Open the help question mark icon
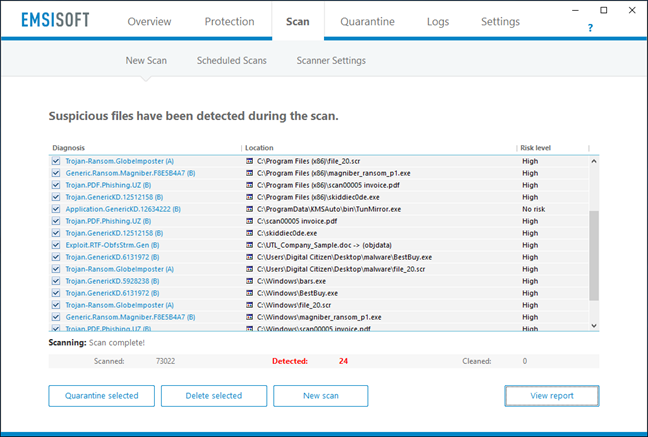 [x=590, y=28]
